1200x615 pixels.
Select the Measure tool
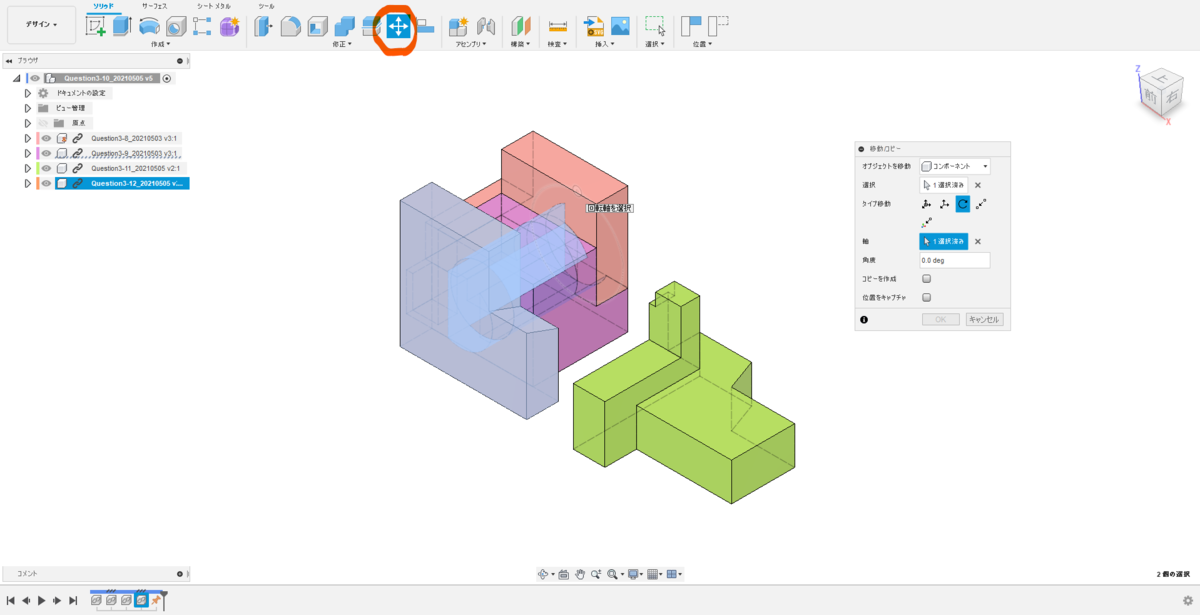[558, 27]
